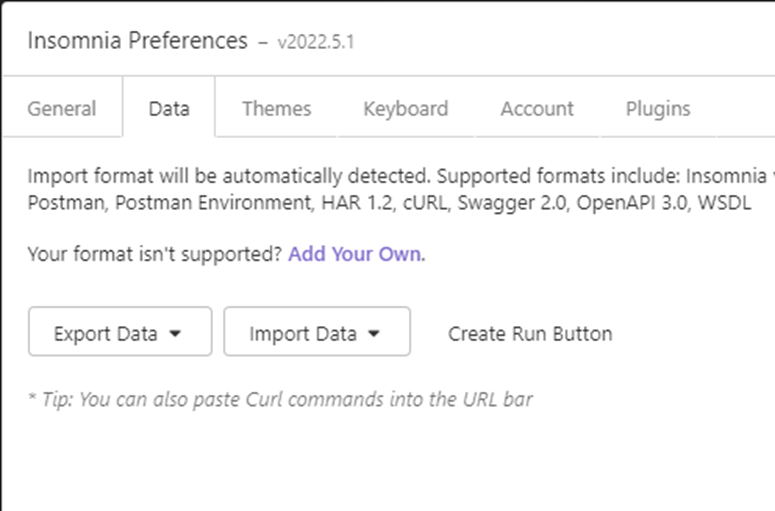Viewport: 775px width, 511px height.
Task: Click the caret arrow beside Import Data
Action: coord(375,334)
